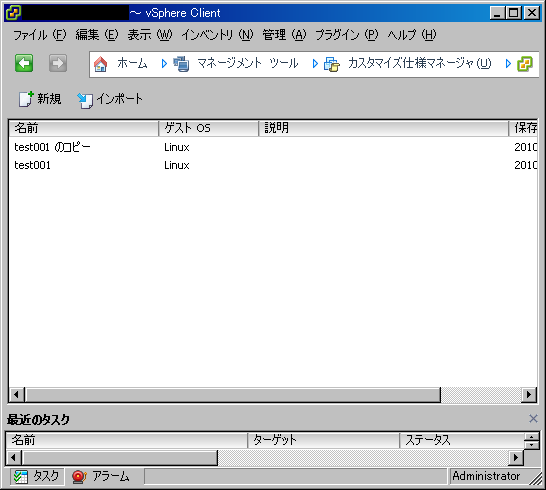
Task: Click the vSphere Client title bar logo
Action: pos(13,13)
